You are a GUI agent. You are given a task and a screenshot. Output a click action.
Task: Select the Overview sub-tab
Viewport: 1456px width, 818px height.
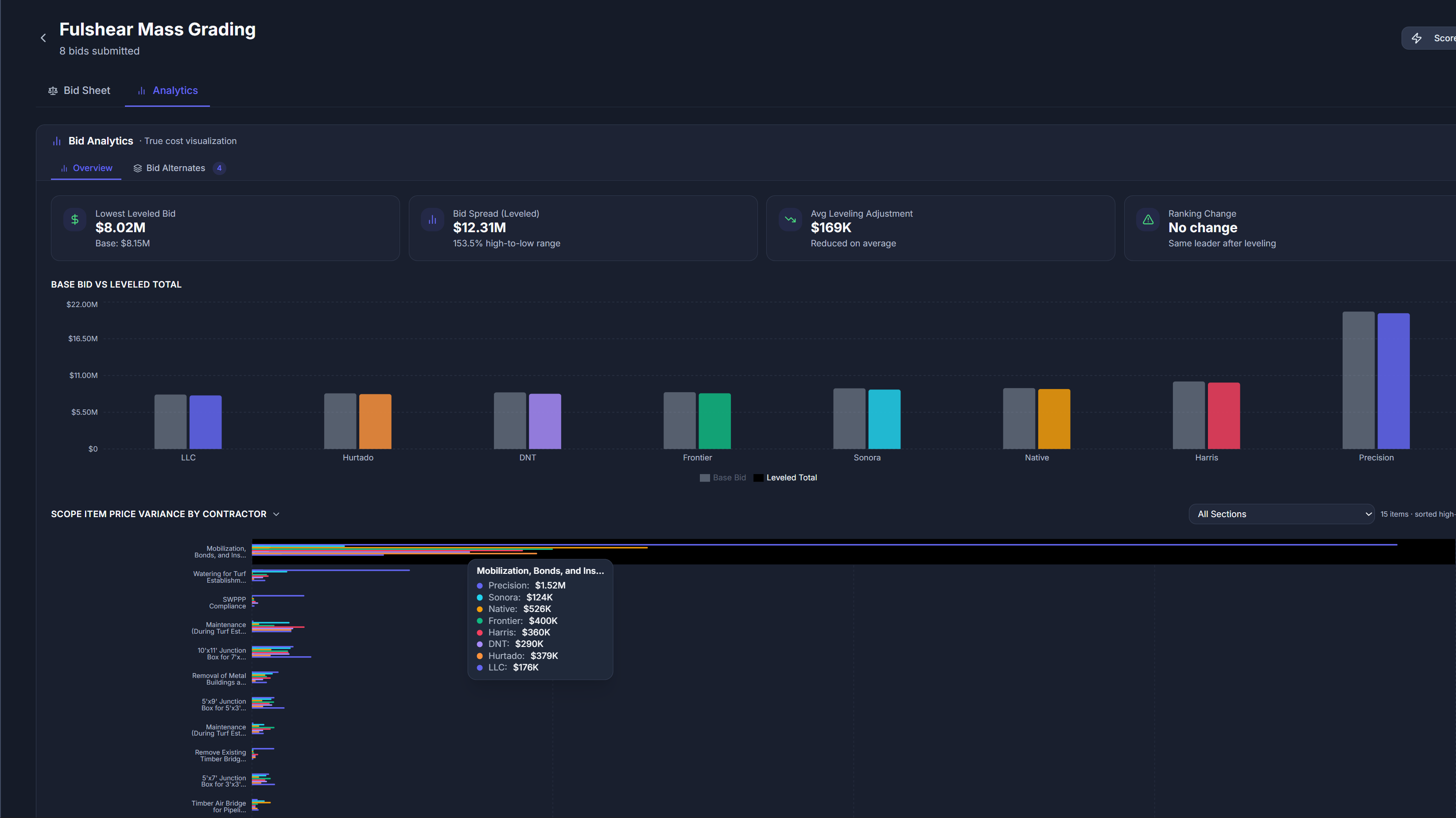point(86,168)
